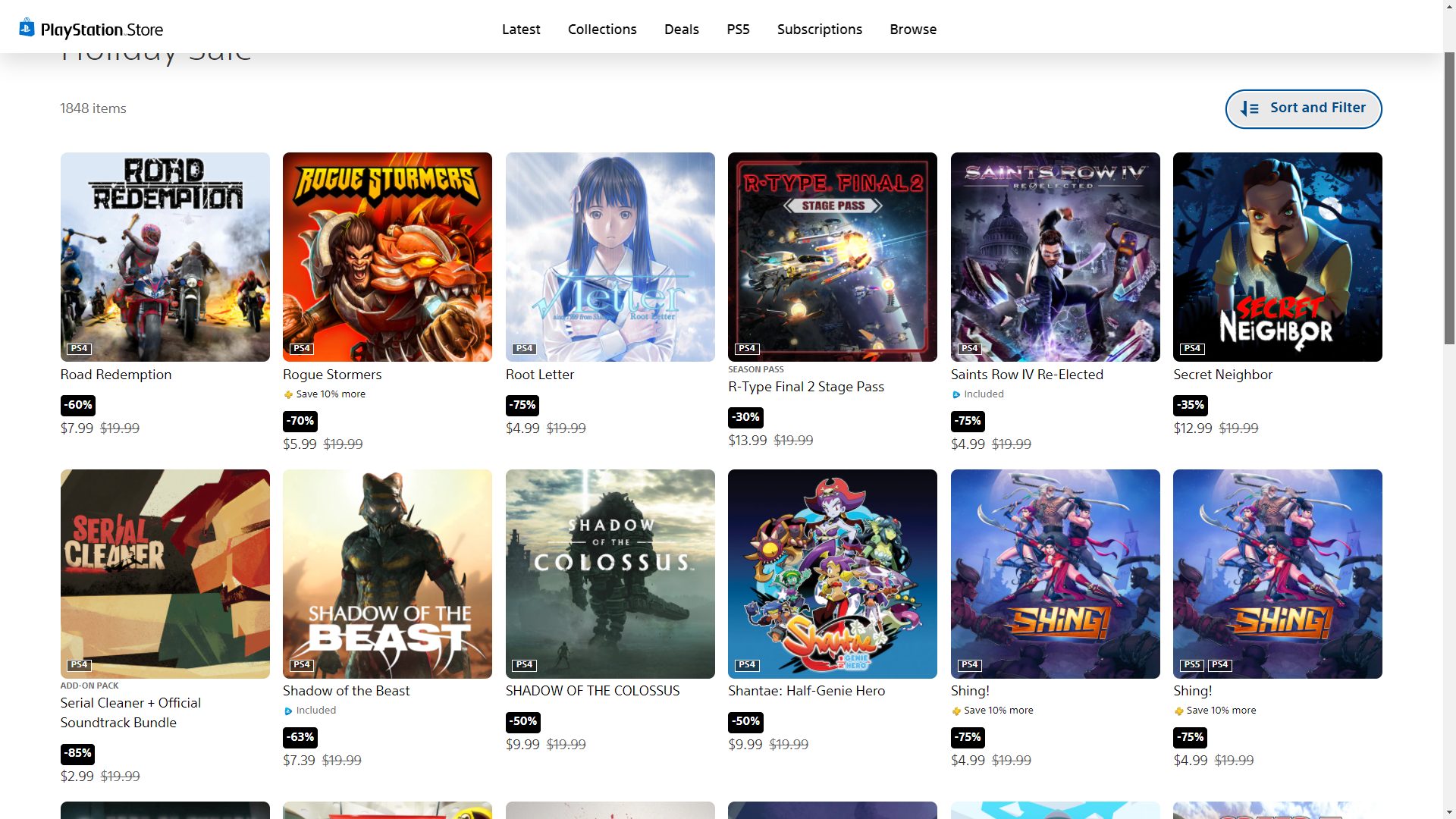
Task: Click the Included icon under Shadow of the Beast
Action: [x=288, y=711]
